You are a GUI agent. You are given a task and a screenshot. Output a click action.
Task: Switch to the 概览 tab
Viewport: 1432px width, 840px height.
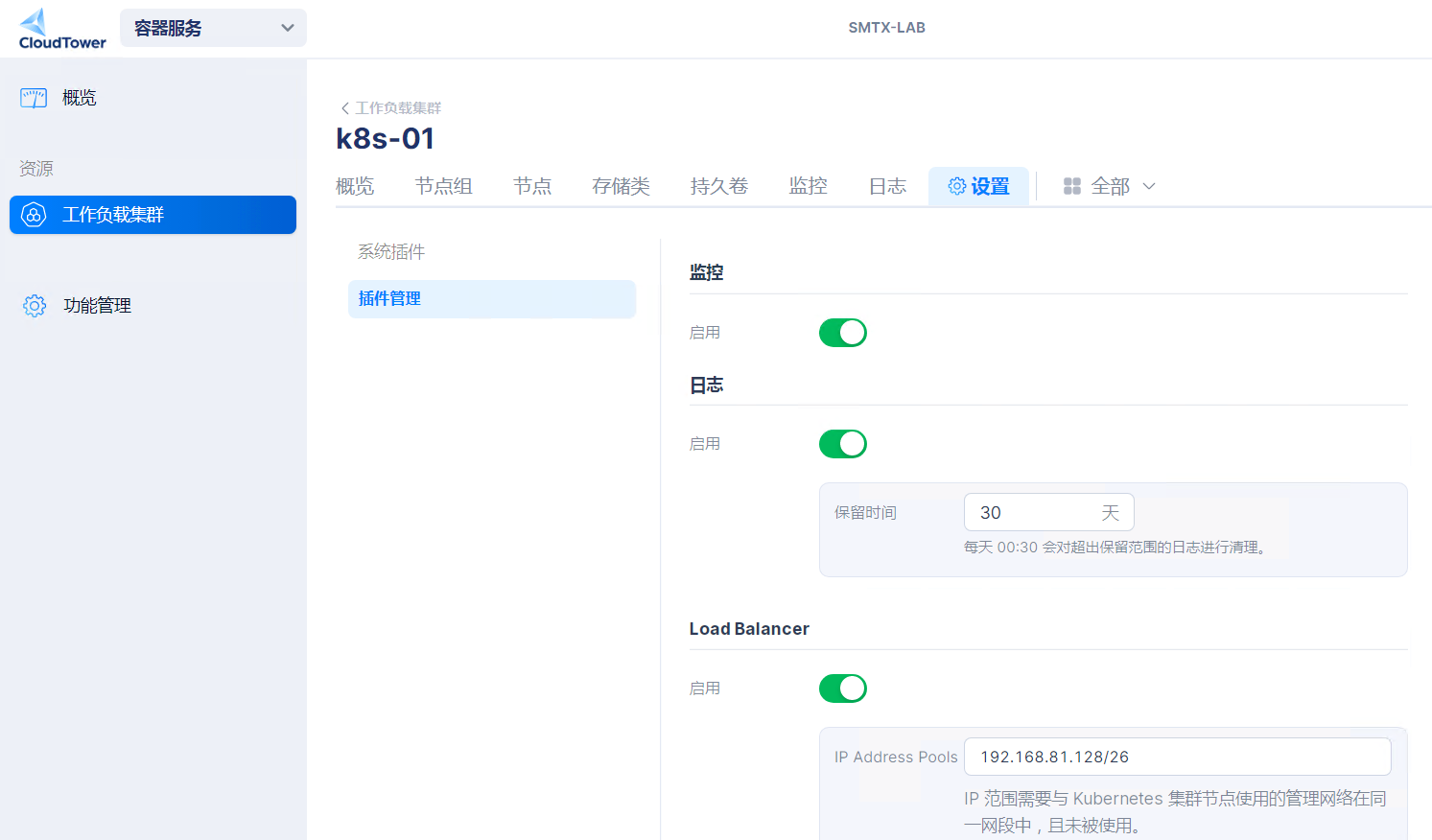pos(355,186)
